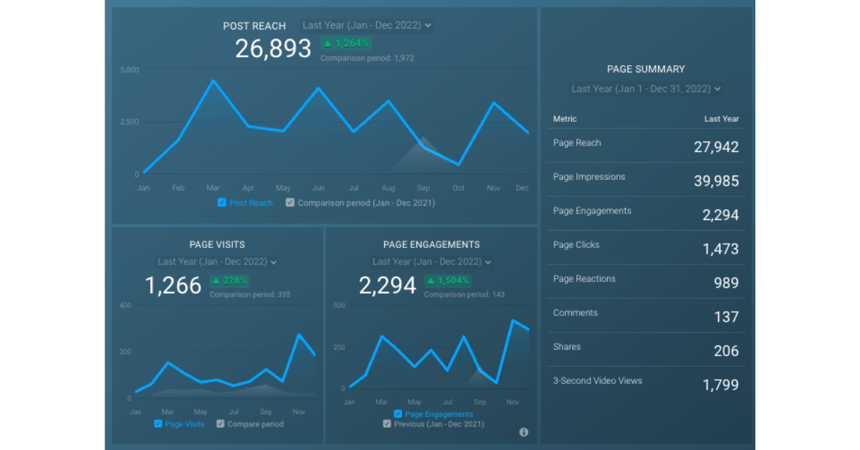The height and width of the screenshot is (450, 860).
Task: Click the Comparison period: 1,972 text
Action: point(367,58)
